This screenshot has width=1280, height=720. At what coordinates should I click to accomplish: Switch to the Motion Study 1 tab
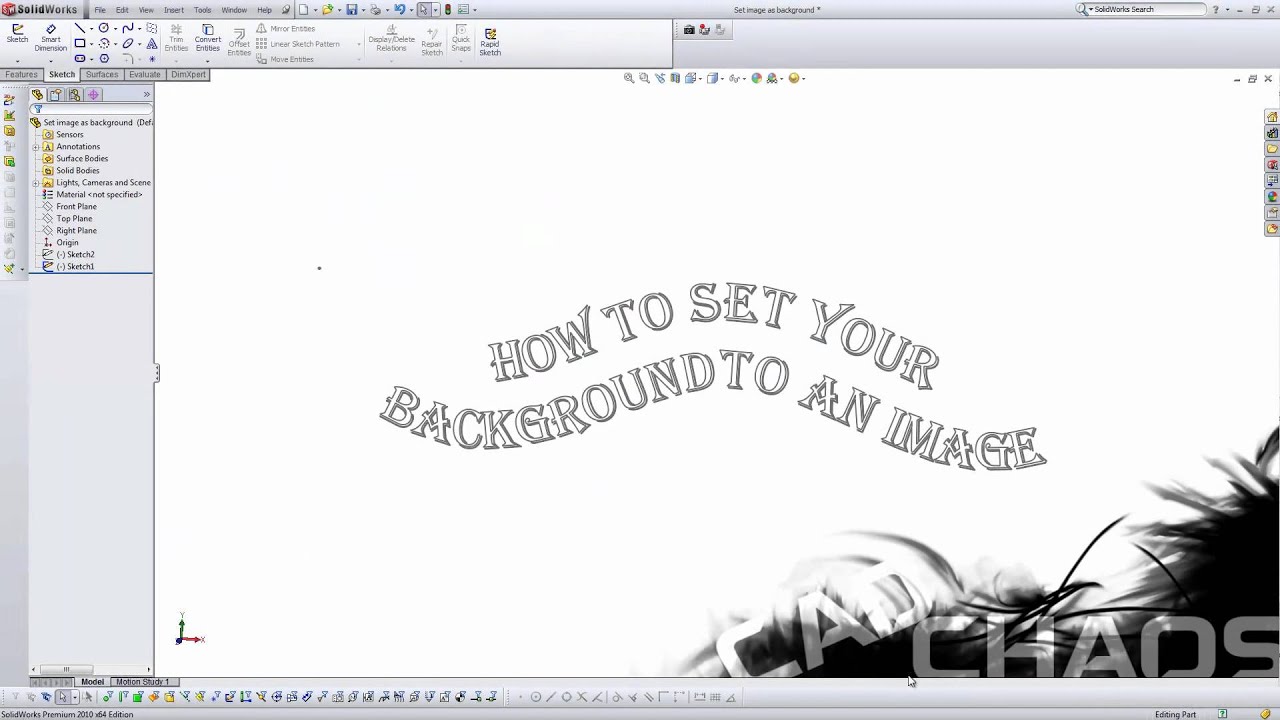coord(141,682)
